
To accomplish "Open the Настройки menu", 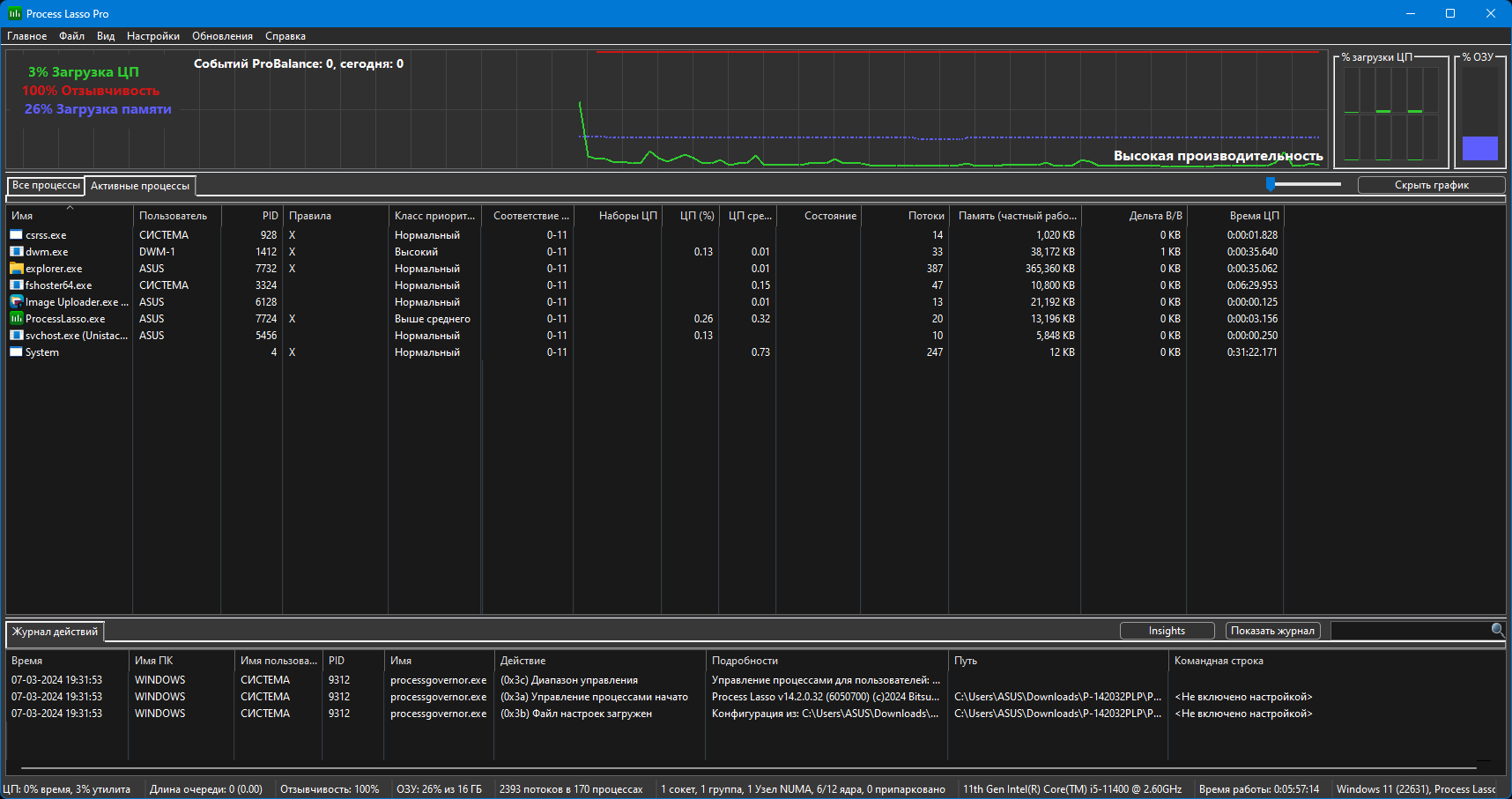I will 153,36.
